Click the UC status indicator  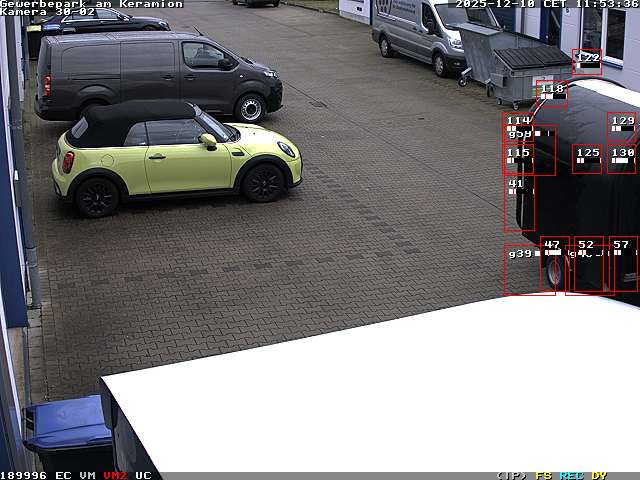[143, 475]
